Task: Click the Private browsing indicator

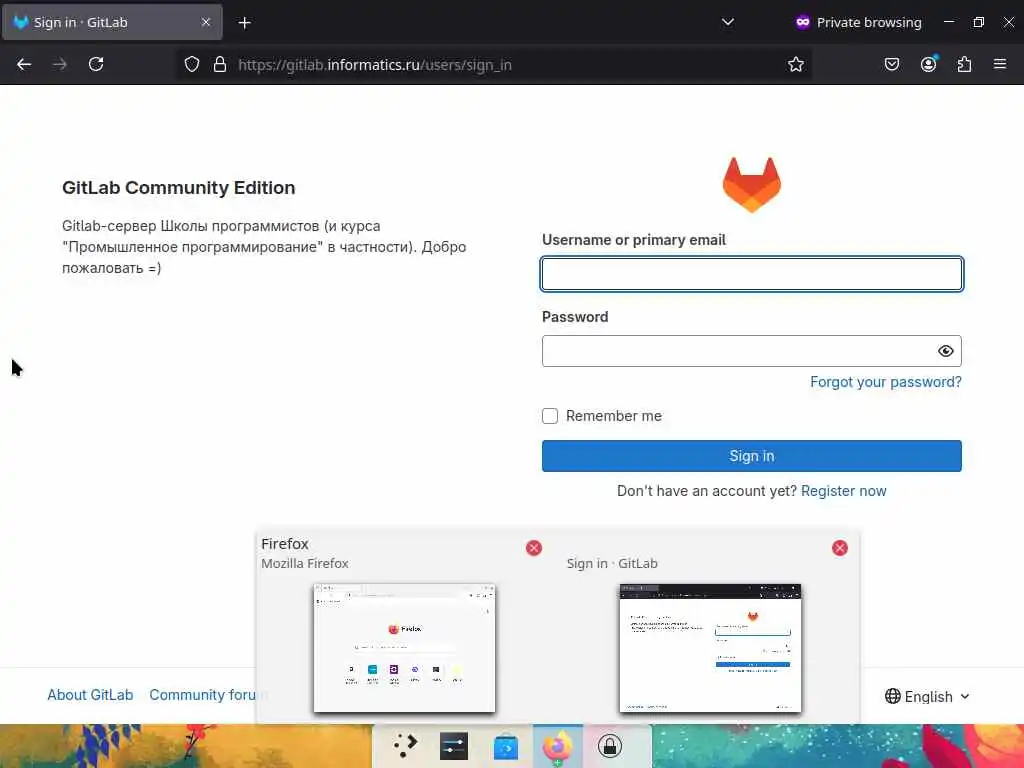Action: click(858, 22)
